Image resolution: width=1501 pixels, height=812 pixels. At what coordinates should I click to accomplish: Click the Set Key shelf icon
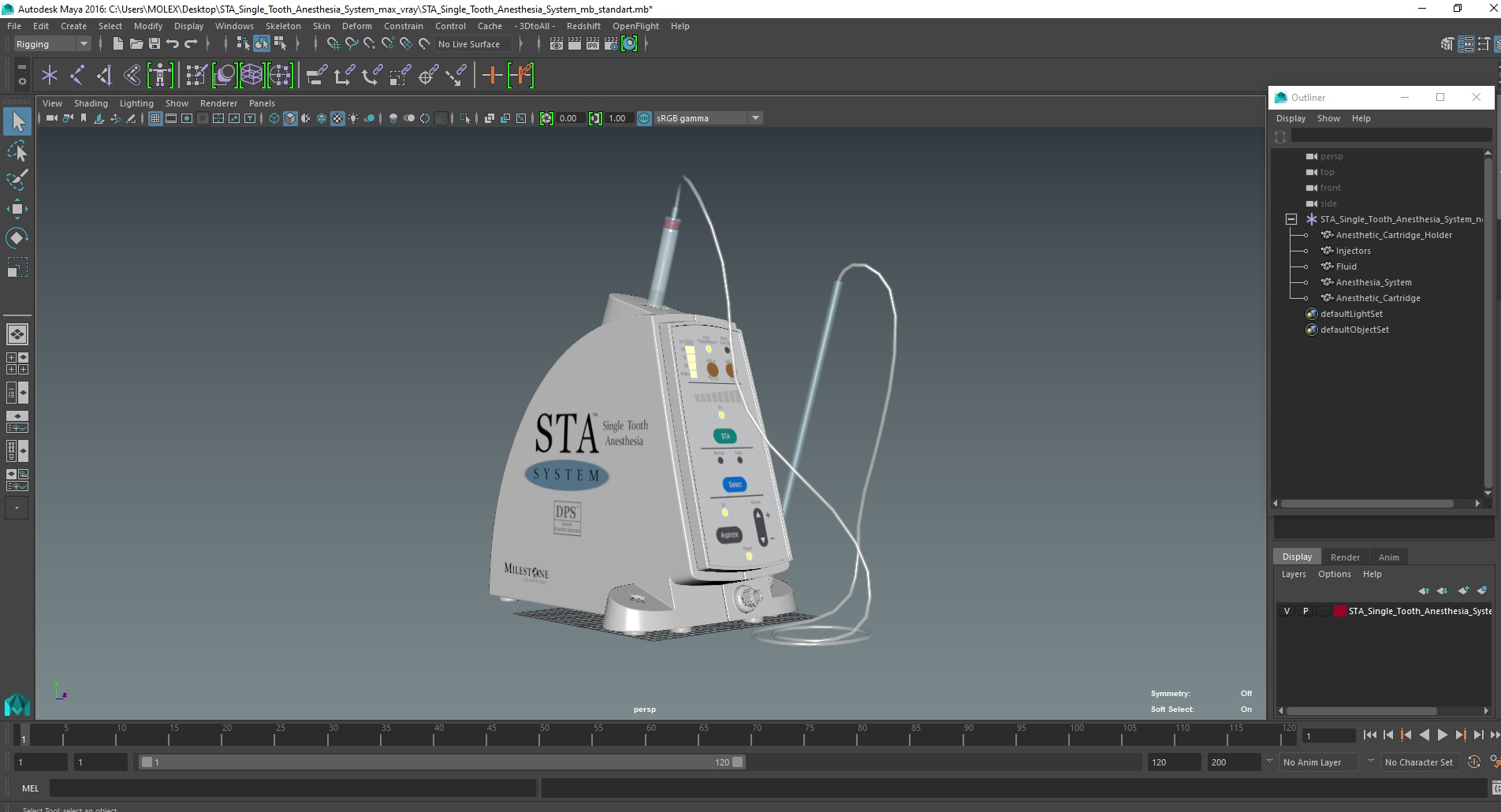click(x=492, y=76)
